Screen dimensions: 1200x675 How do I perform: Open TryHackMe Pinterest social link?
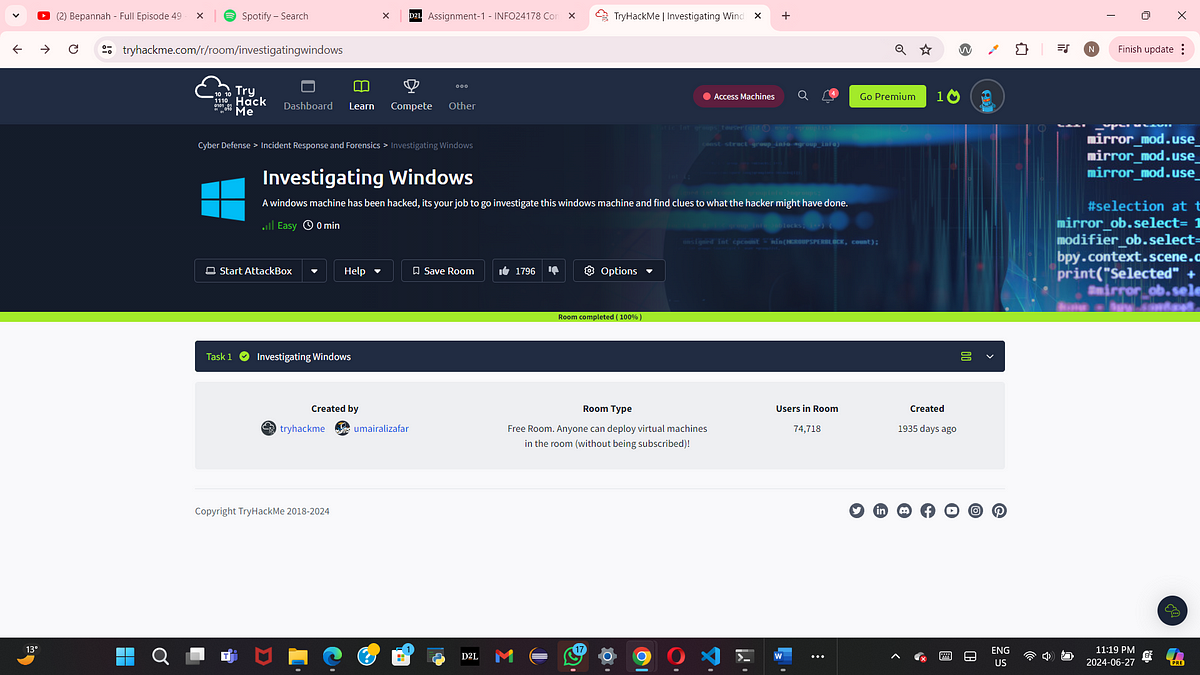coord(999,510)
